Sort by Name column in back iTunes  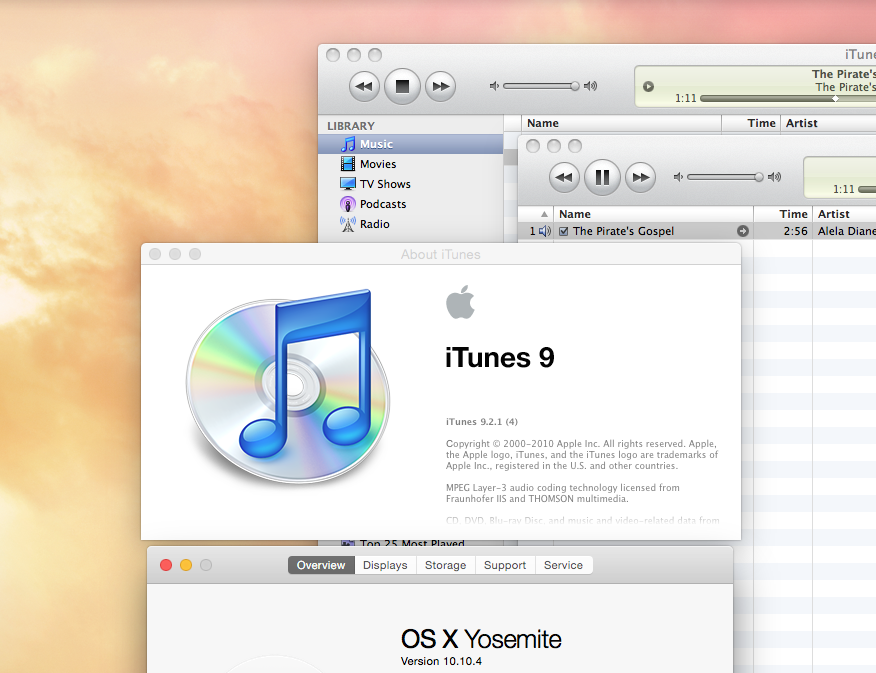pyautogui.click(x=621, y=123)
